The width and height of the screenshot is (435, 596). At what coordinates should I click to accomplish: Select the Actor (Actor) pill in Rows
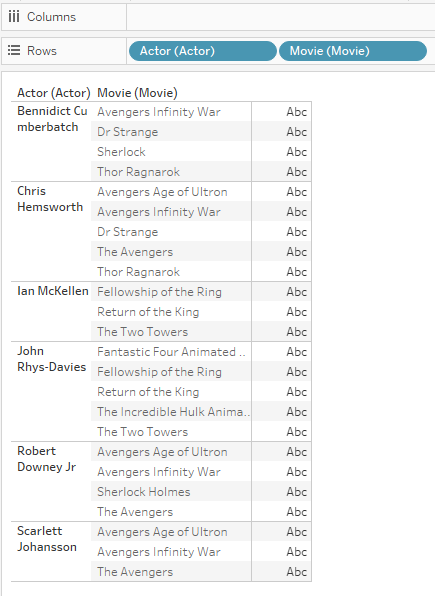coord(203,51)
